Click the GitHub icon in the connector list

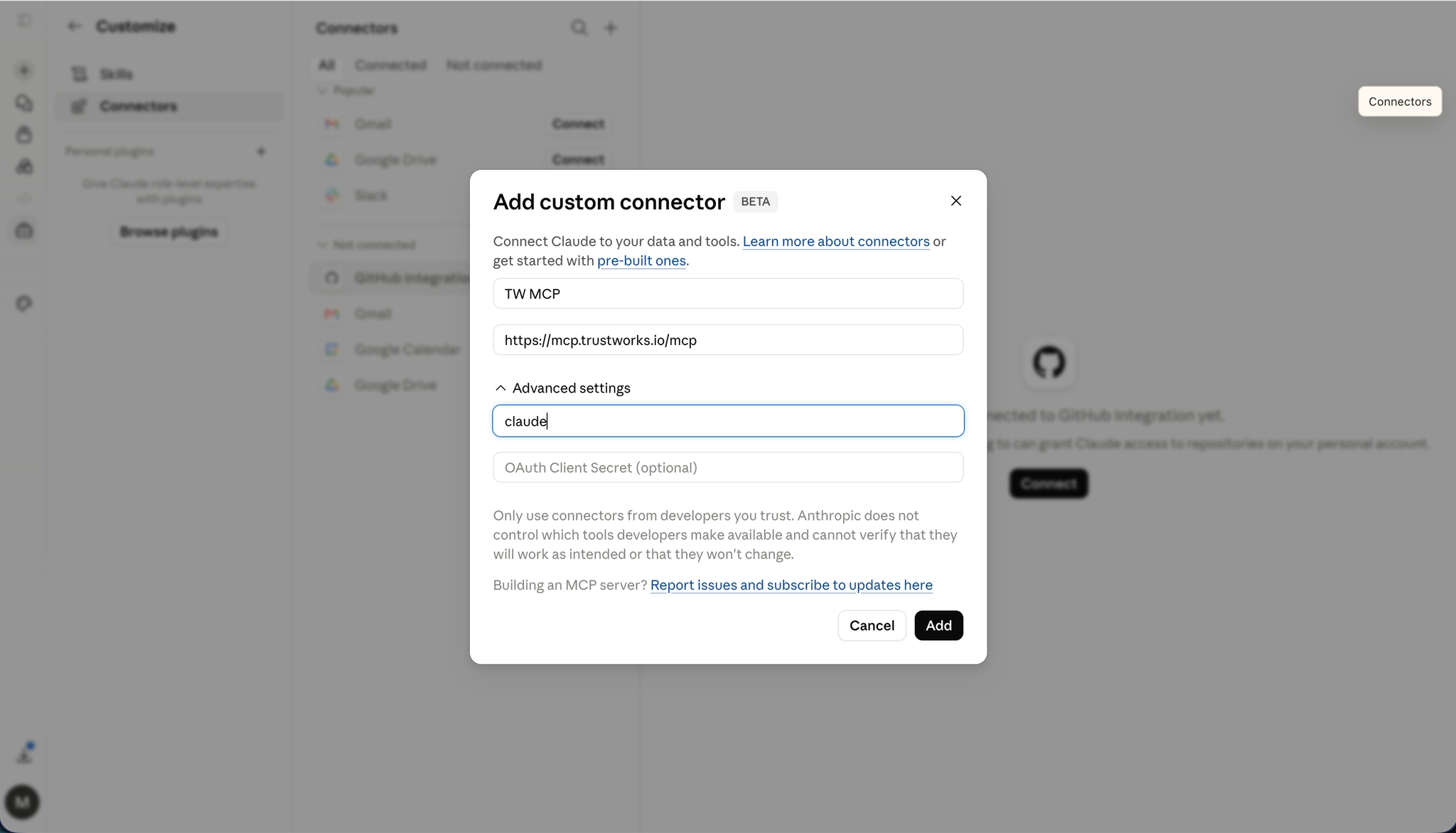[332, 278]
